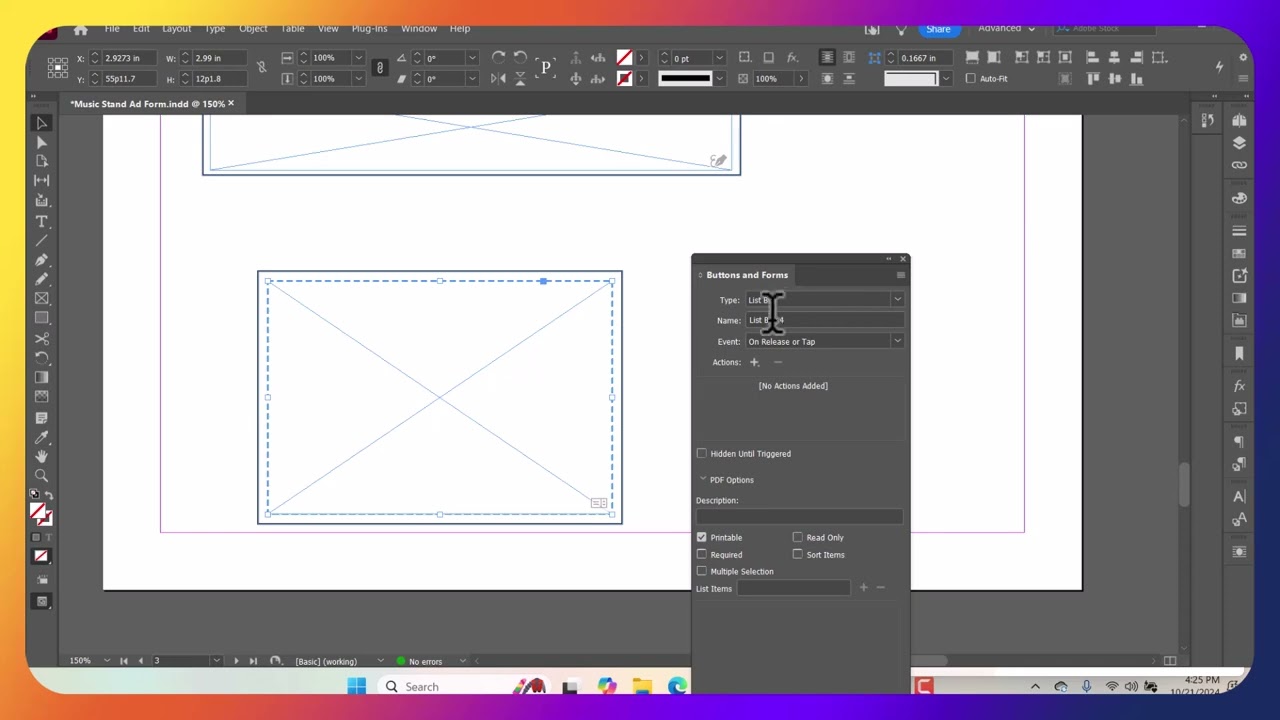
Task: Select the Page tool
Action: [41, 161]
